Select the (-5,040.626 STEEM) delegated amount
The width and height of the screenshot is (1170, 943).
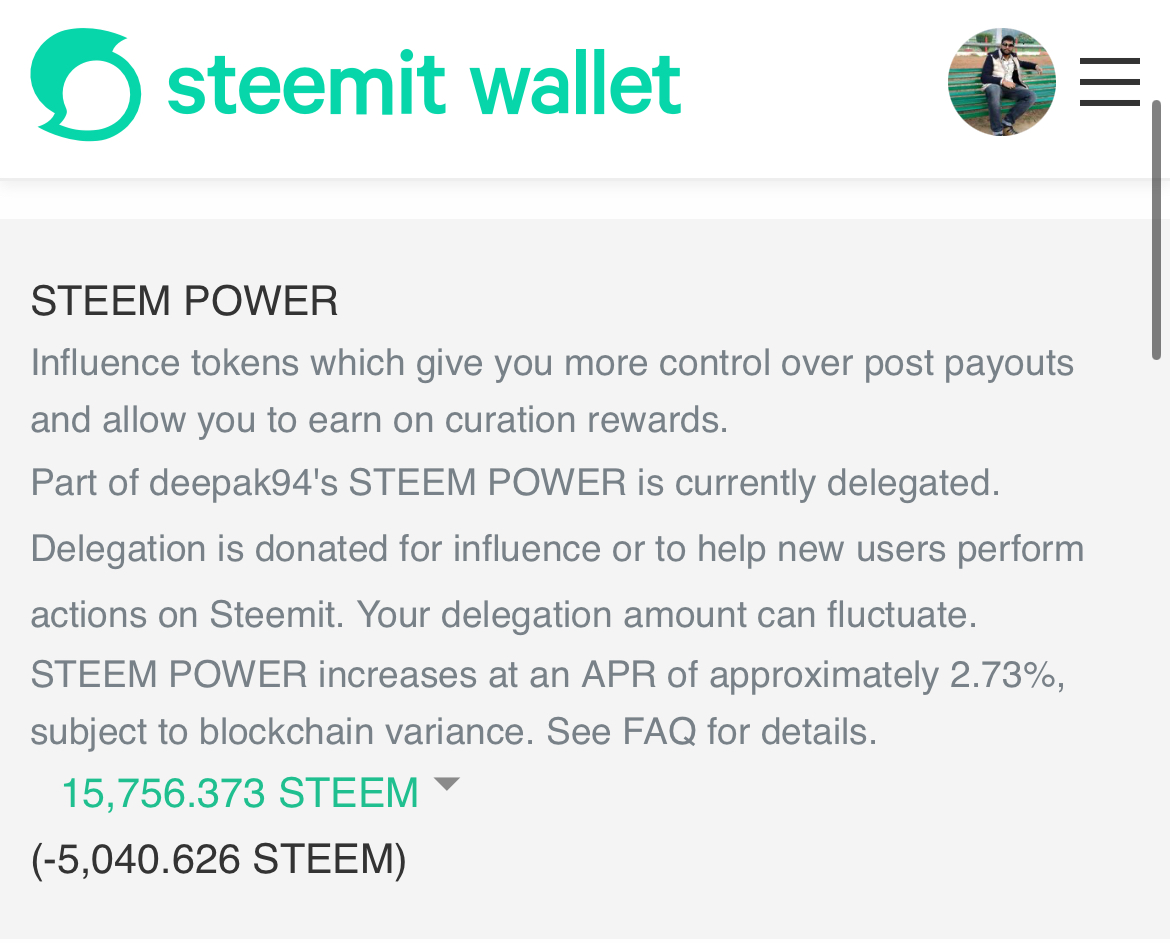[218, 859]
